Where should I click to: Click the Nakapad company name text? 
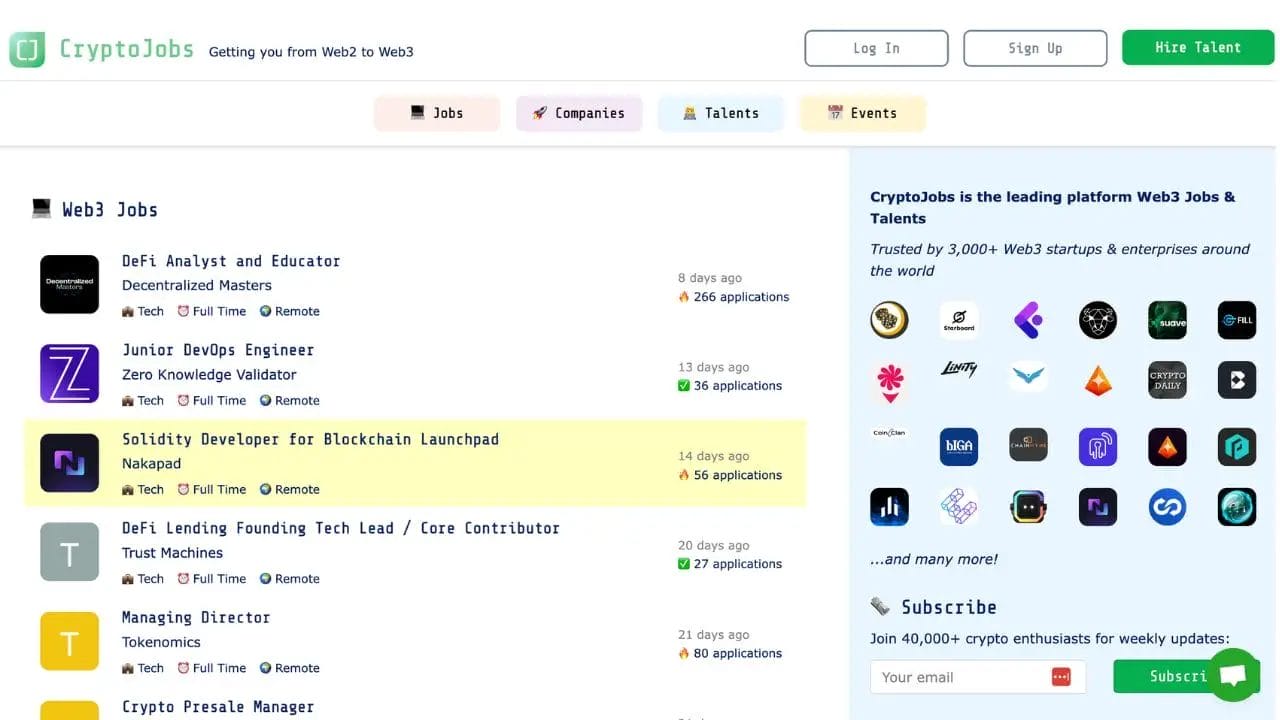tap(151, 463)
